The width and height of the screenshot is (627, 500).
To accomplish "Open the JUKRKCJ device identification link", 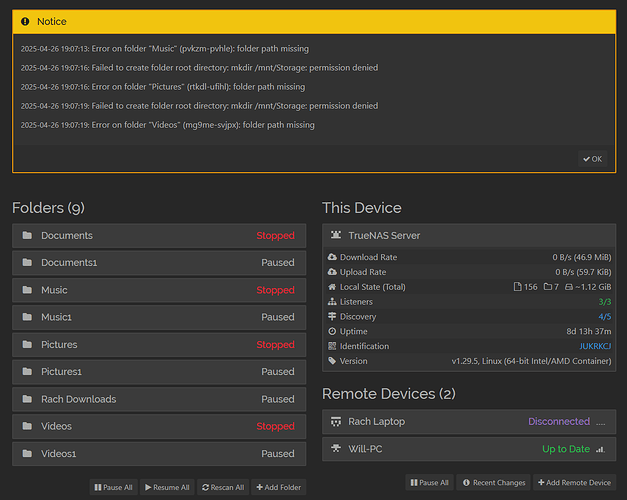I will click(595, 346).
